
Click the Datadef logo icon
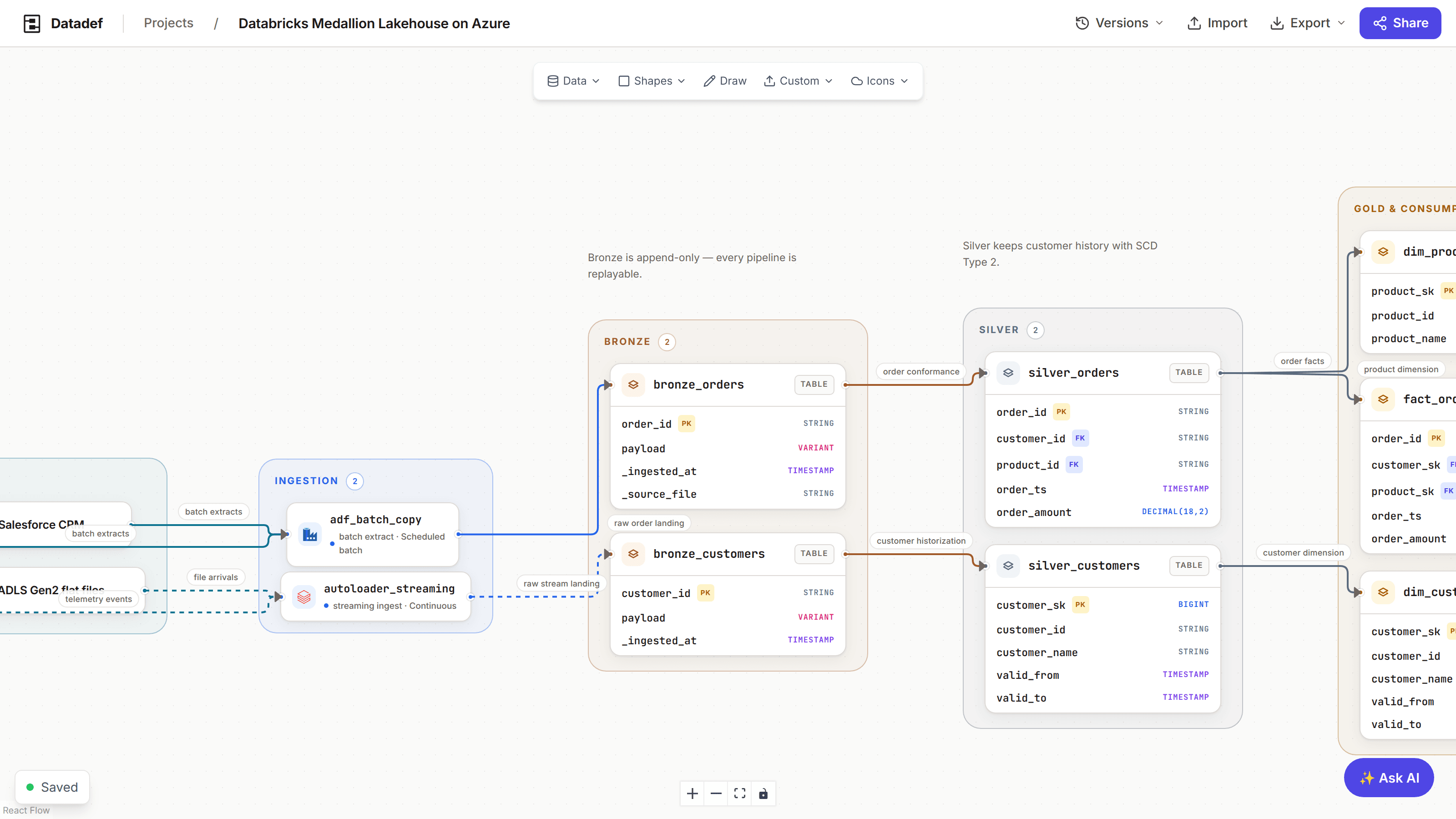pyautogui.click(x=32, y=23)
